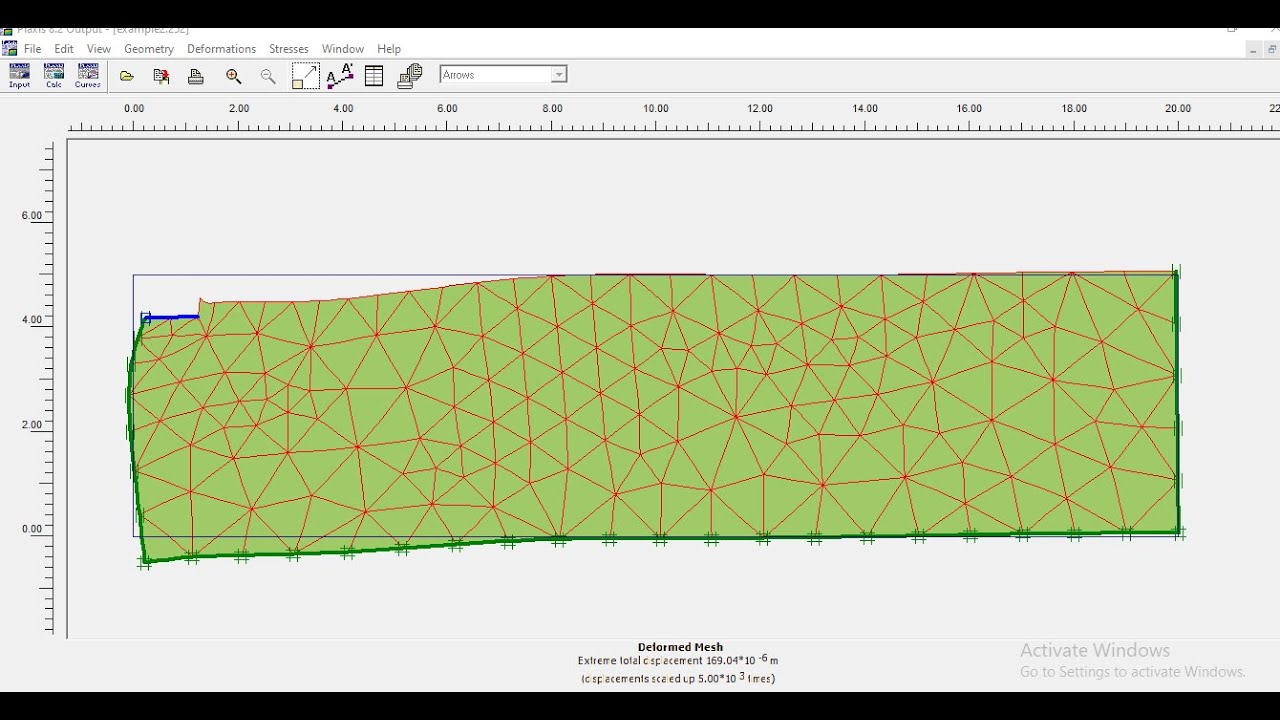Select the cross-section A-A' tool
Viewport: 1280px width, 720px height.
tap(340, 76)
